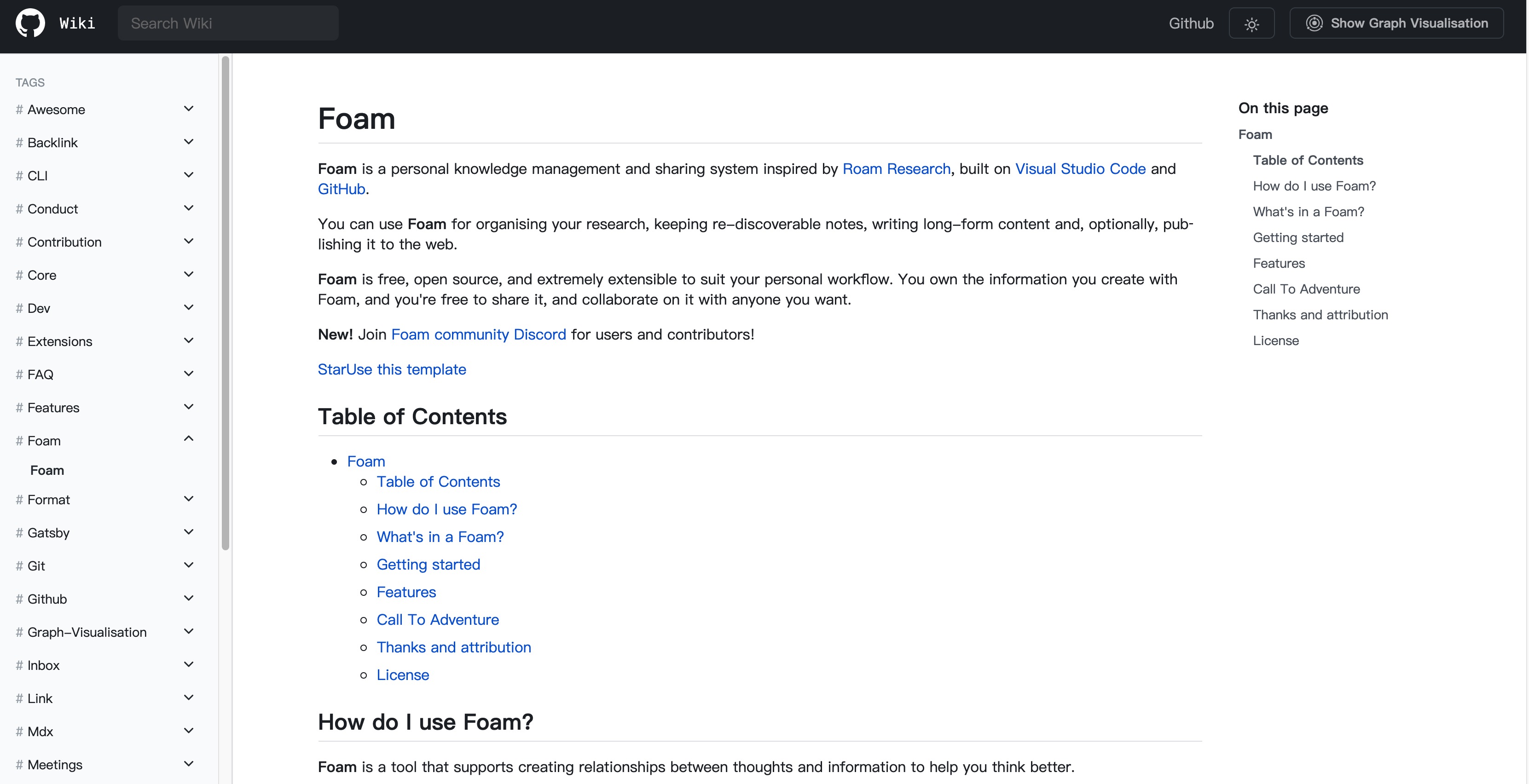Image resolution: width=1529 pixels, height=784 pixels.
Task: Expand the Meetings tag chevron
Action: coord(189,764)
